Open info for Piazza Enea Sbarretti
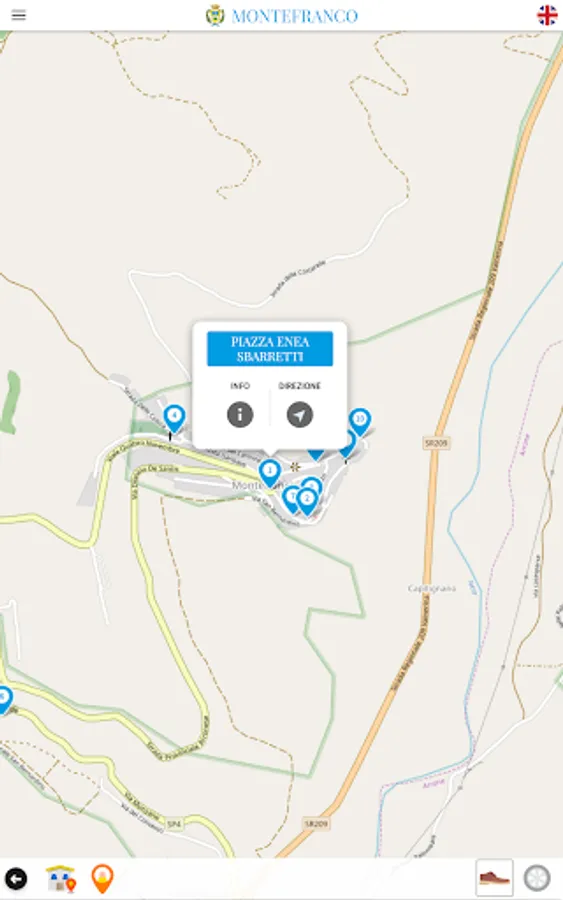Image resolution: width=563 pixels, height=900 pixels. point(240,414)
